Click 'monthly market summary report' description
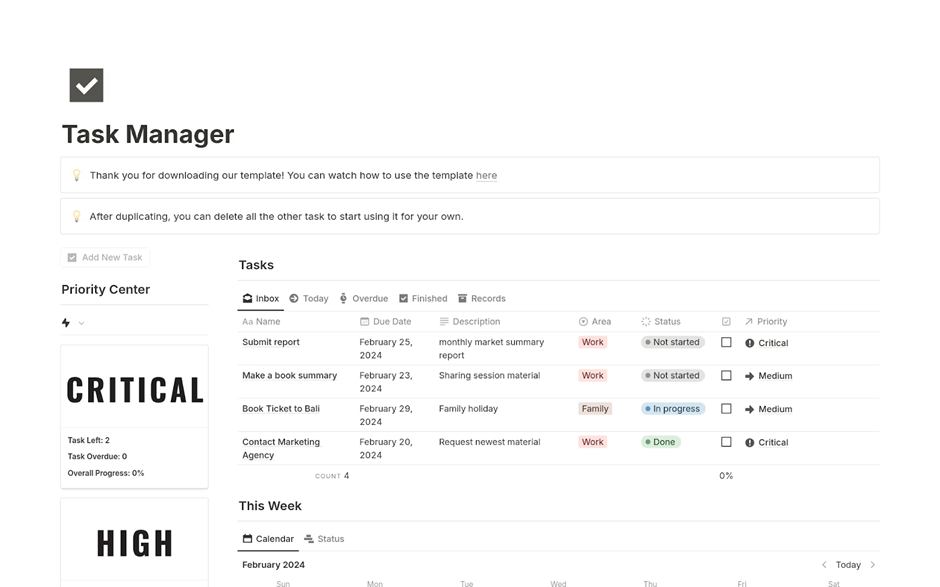940x587 pixels. [491, 348]
